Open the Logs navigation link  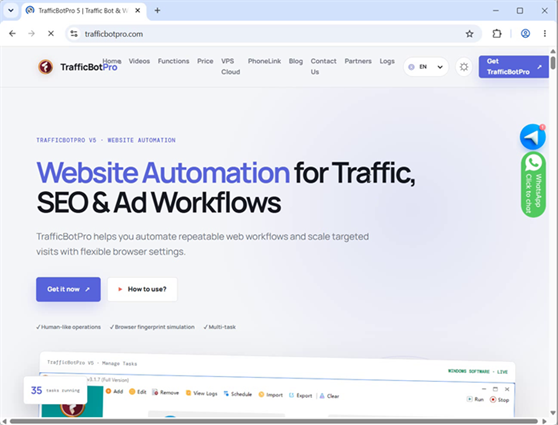tap(387, 61)
